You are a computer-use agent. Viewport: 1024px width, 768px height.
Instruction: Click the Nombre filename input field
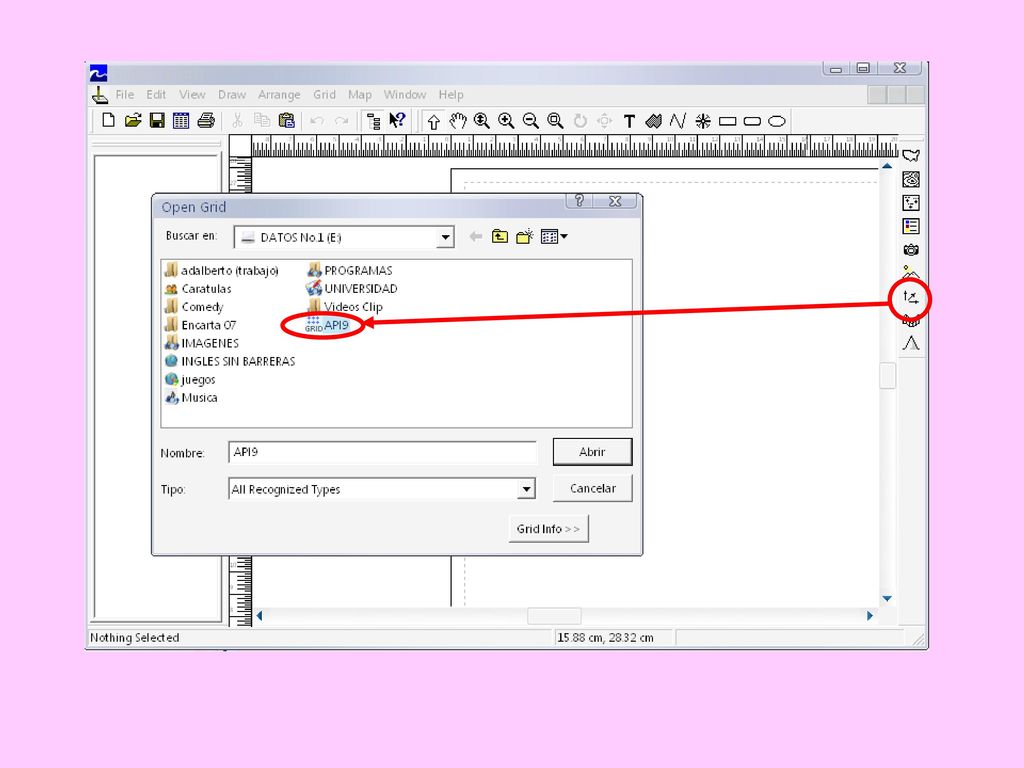pyautogui.click(x=382, y=452)
